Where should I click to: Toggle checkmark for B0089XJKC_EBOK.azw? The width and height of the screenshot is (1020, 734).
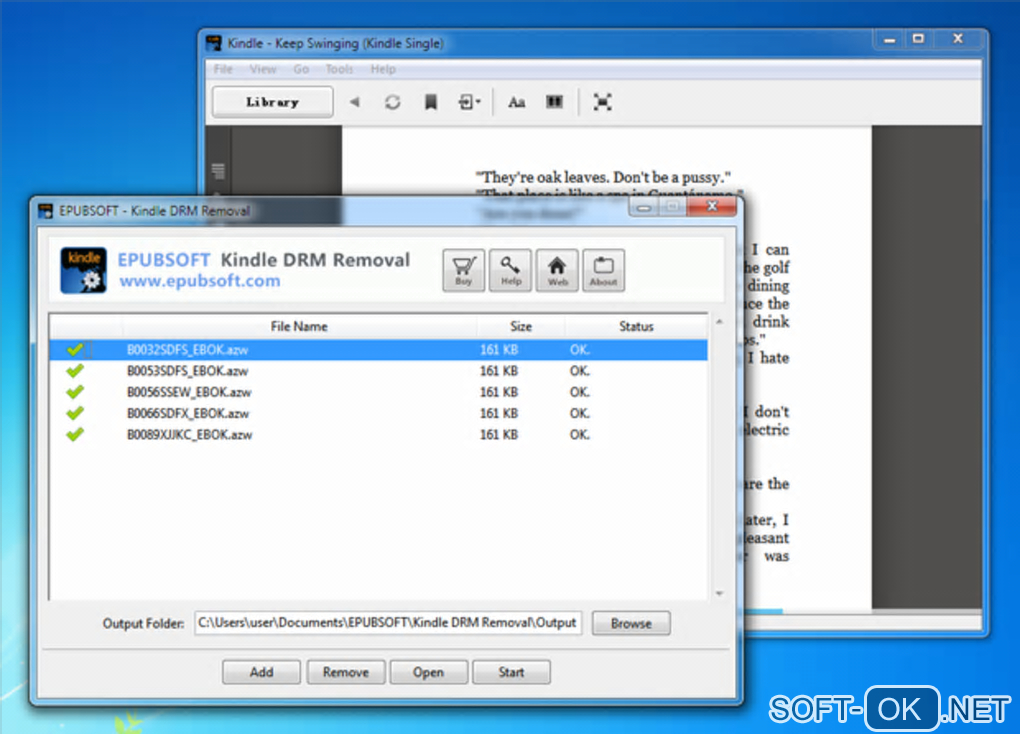click(x=75, y=434)
